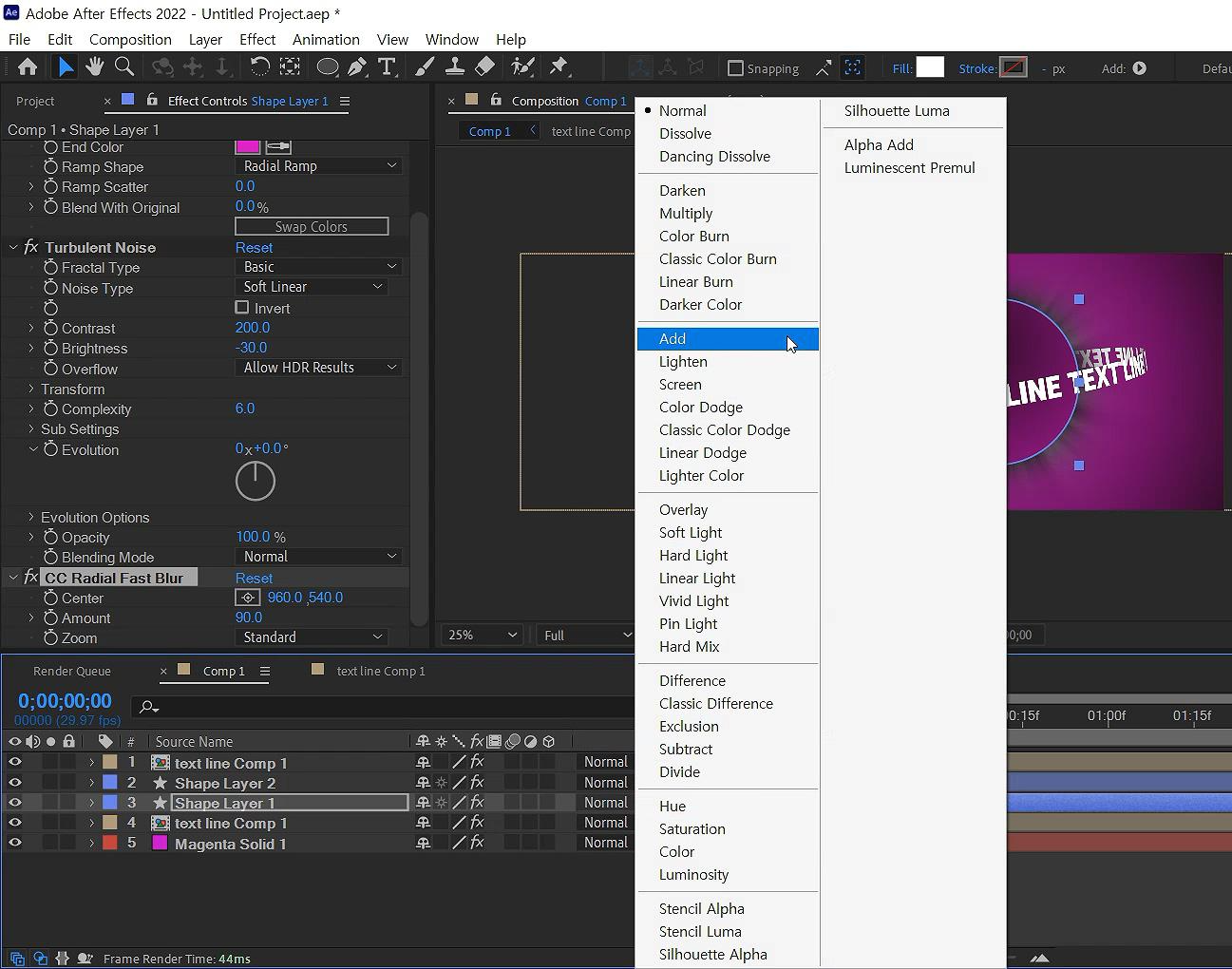The image size is (1232, 969).
Task: Open the 25% magnification dropdown
Action: [x=483, y=635]
